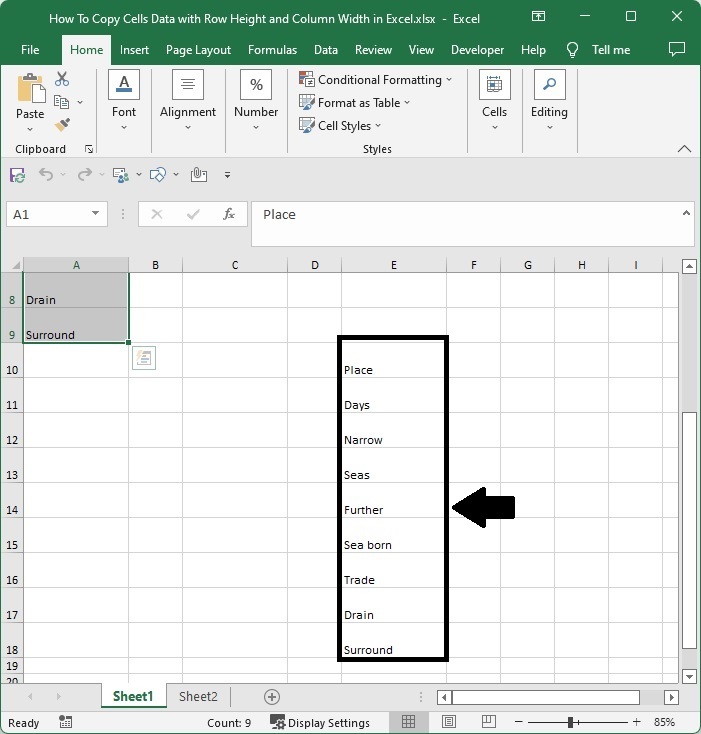The width and height of the screenshot is (701, 734).
Task: Switch to Normal view
Action: 409,721
